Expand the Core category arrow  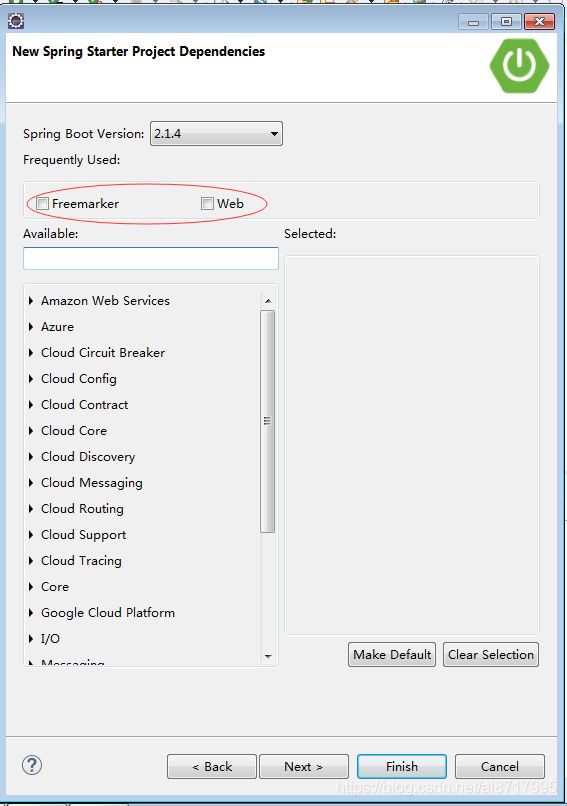point(31,587)
